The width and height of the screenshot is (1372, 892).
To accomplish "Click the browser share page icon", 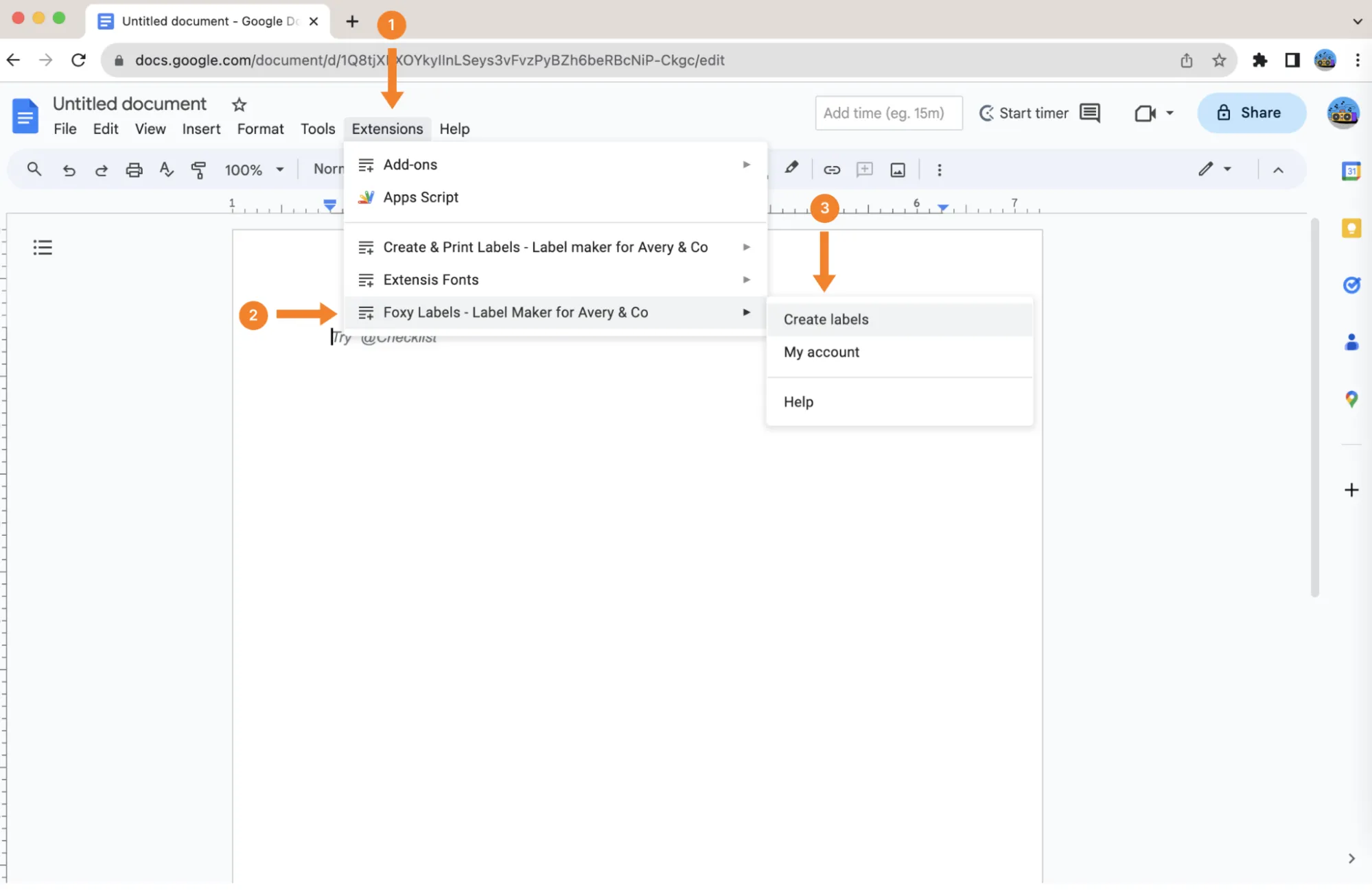I will pos(1187,60).
